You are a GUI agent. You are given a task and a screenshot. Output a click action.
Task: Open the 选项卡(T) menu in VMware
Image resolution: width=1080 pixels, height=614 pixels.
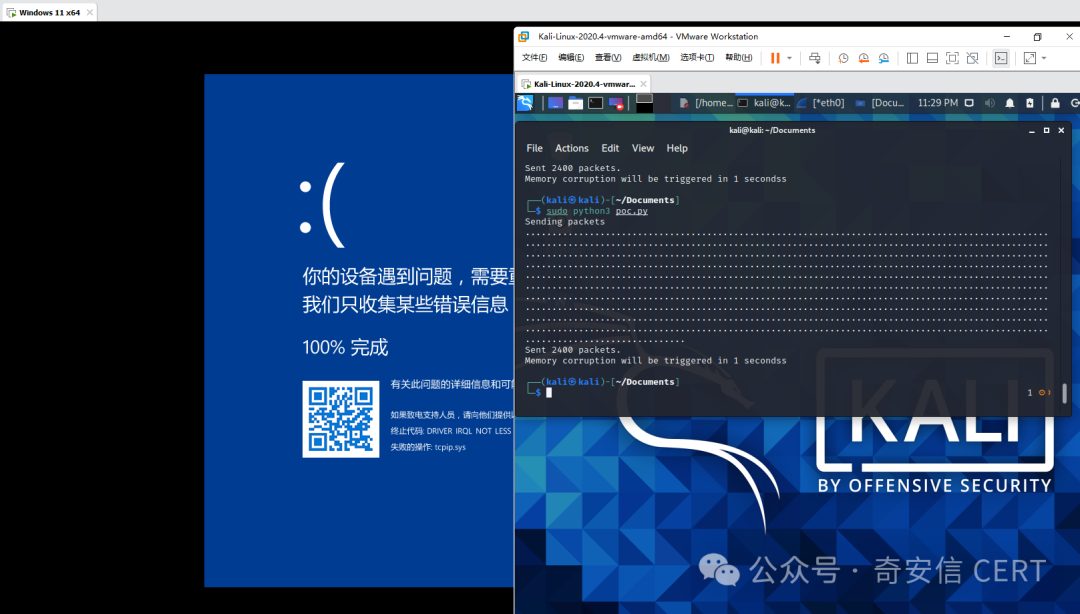pyautogui.click(x=697, y=58)
